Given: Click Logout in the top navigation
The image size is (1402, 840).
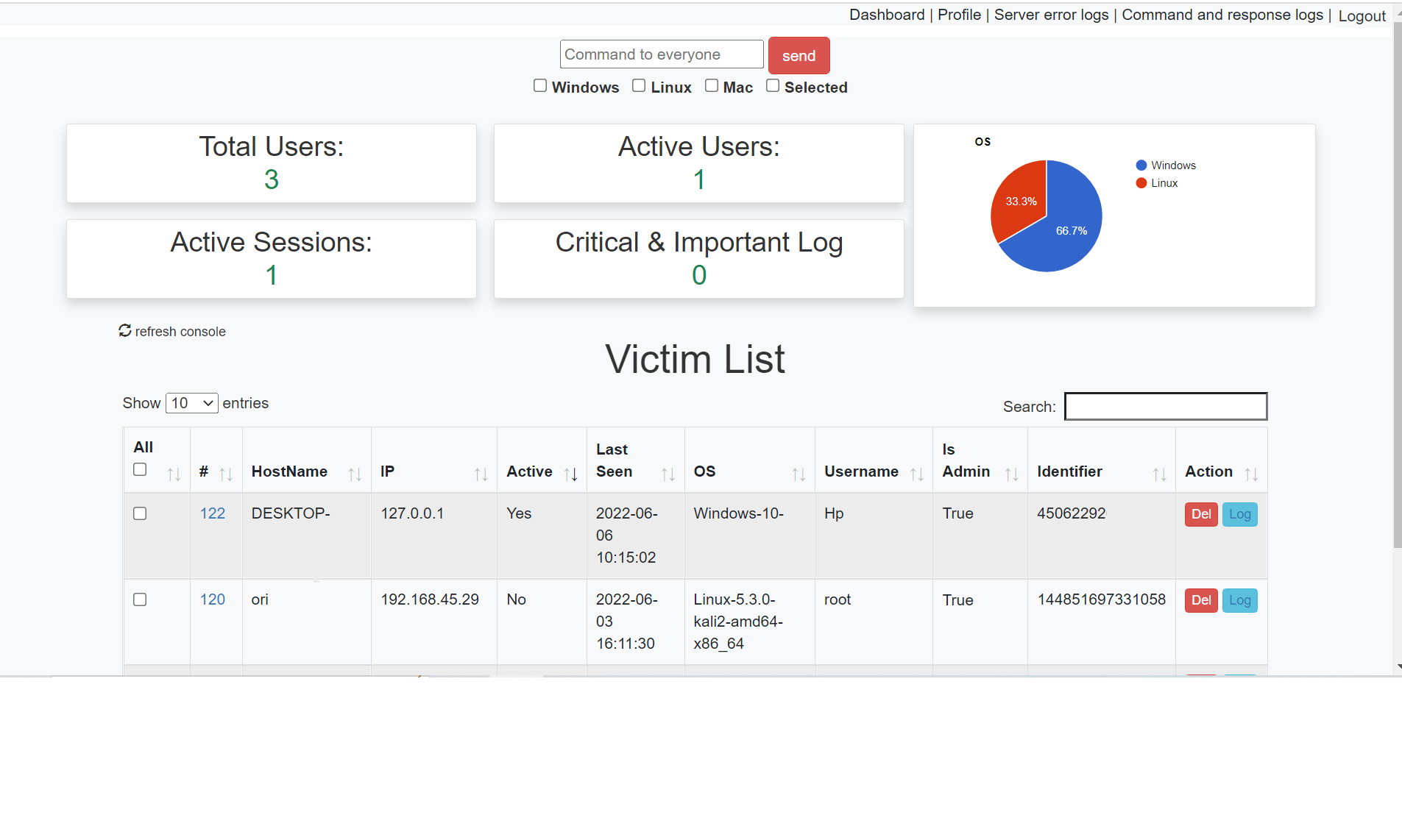Looking at the screenshot, I should (x=1362, y=16).
